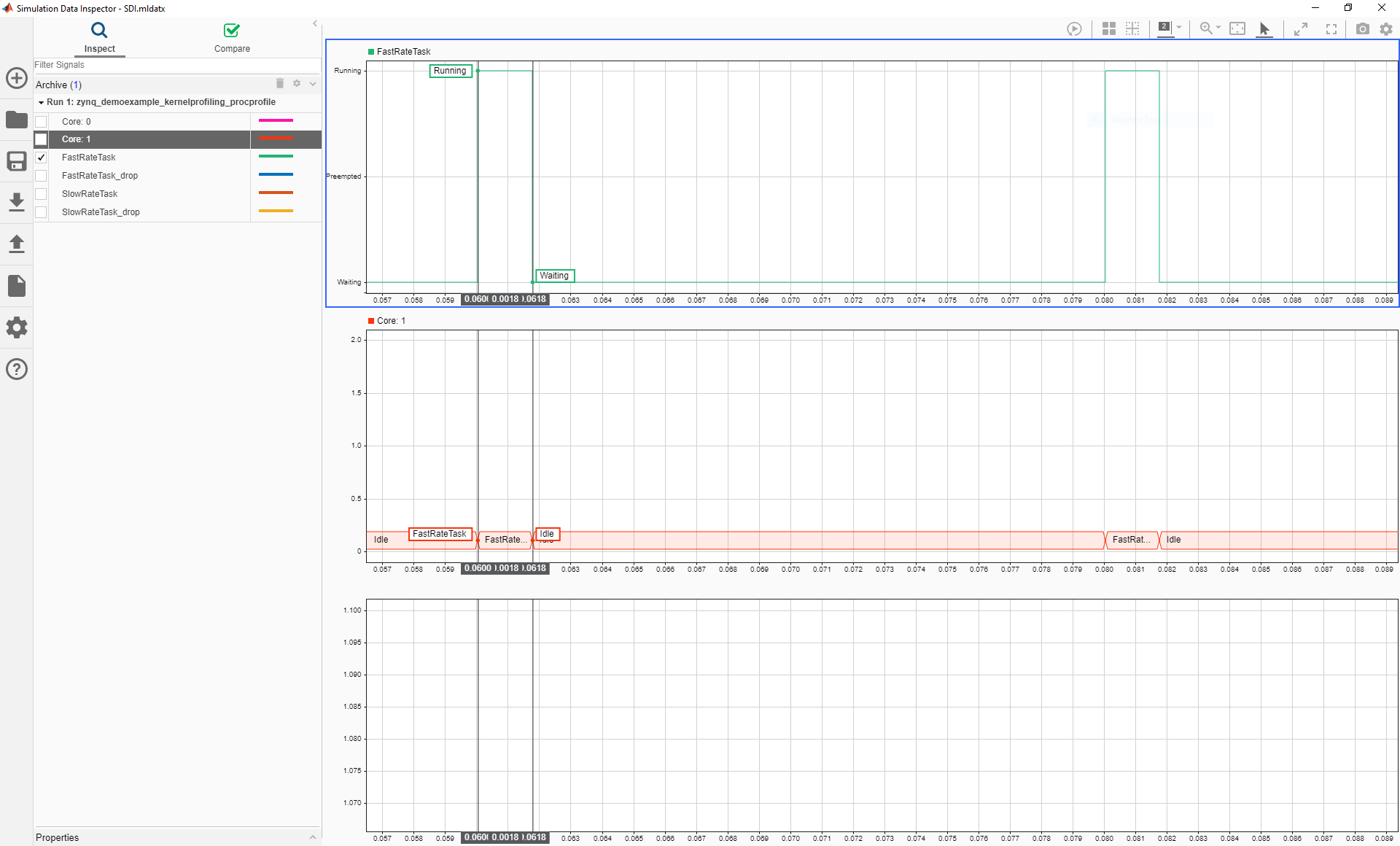The height and width of the screenshot is (846, 1400).
Task: Click the red Idle cursor label in Core: 1 plot
Action: (x=547, y=534)
